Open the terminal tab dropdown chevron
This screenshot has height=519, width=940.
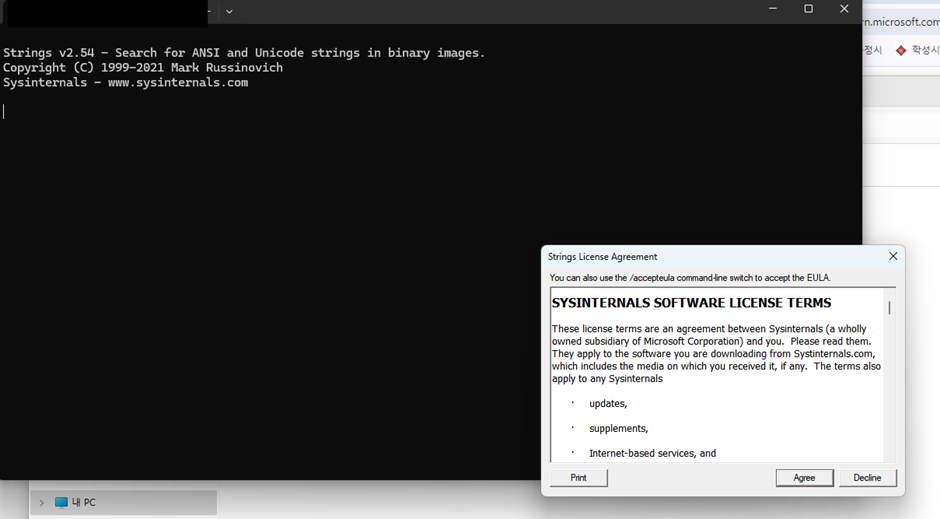point(229,11)
